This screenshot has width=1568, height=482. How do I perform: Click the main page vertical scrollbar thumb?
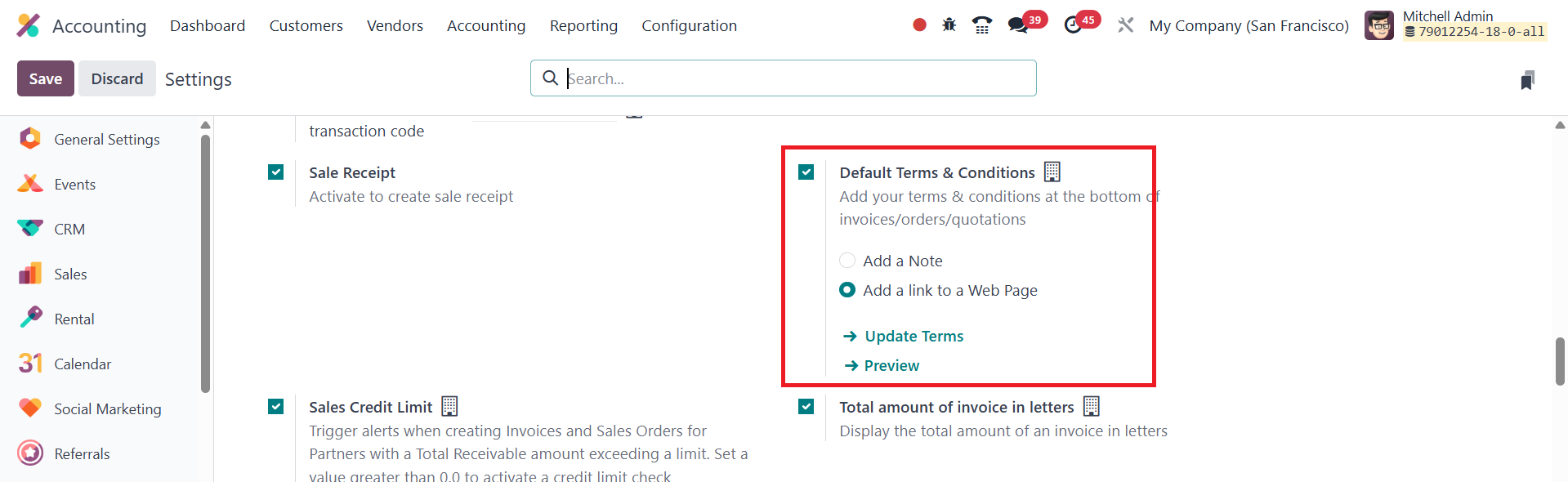(x=1560, y=360)
